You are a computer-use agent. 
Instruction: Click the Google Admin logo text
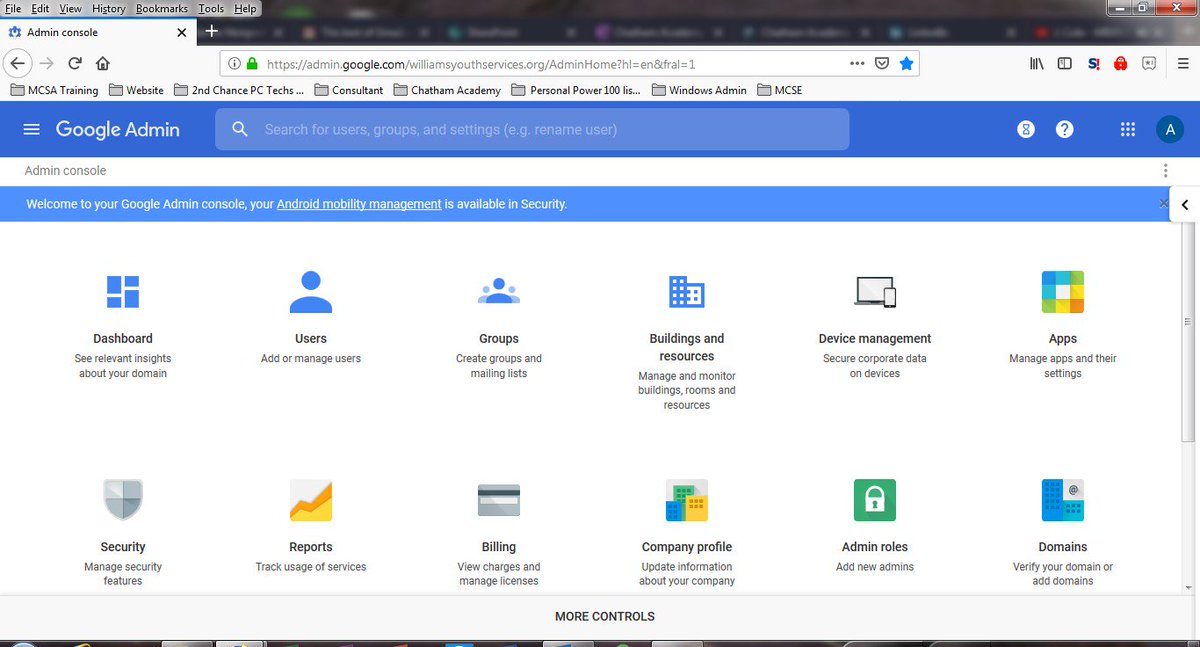pyautogui.click(x=118, y=129)
